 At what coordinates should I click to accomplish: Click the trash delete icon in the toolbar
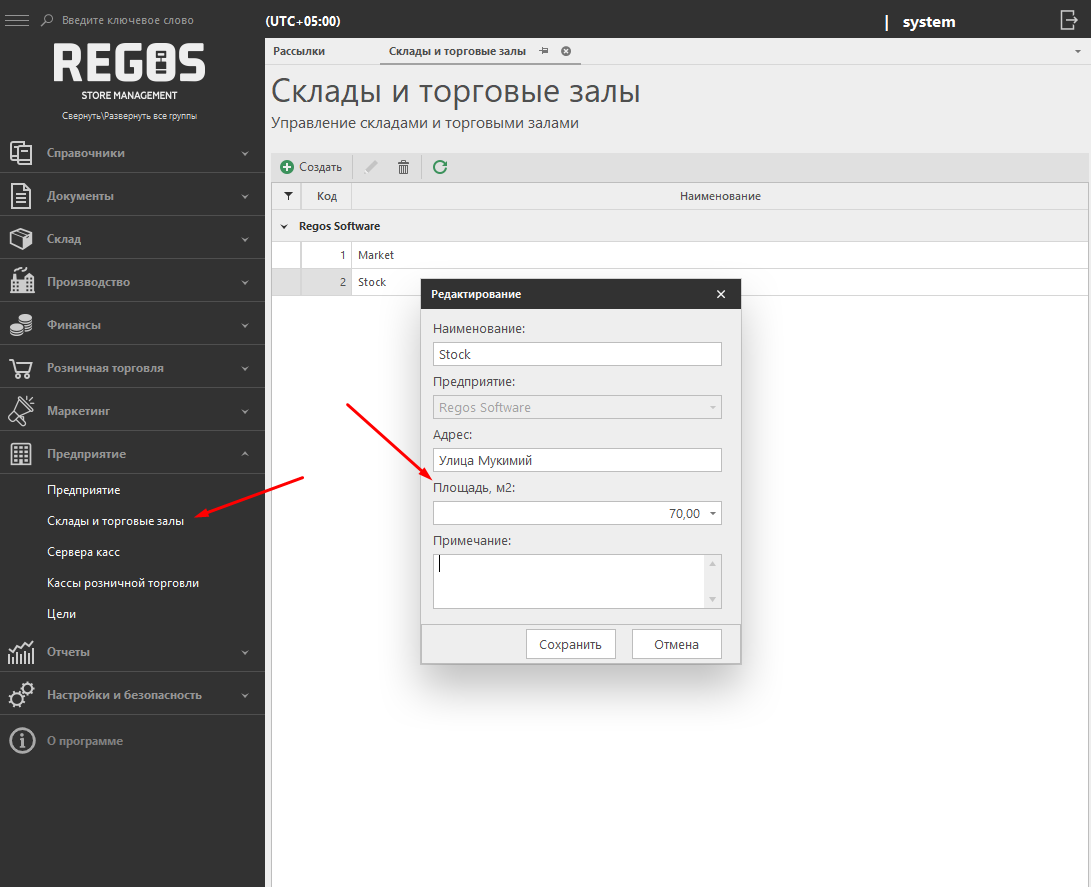click(404, 167)
